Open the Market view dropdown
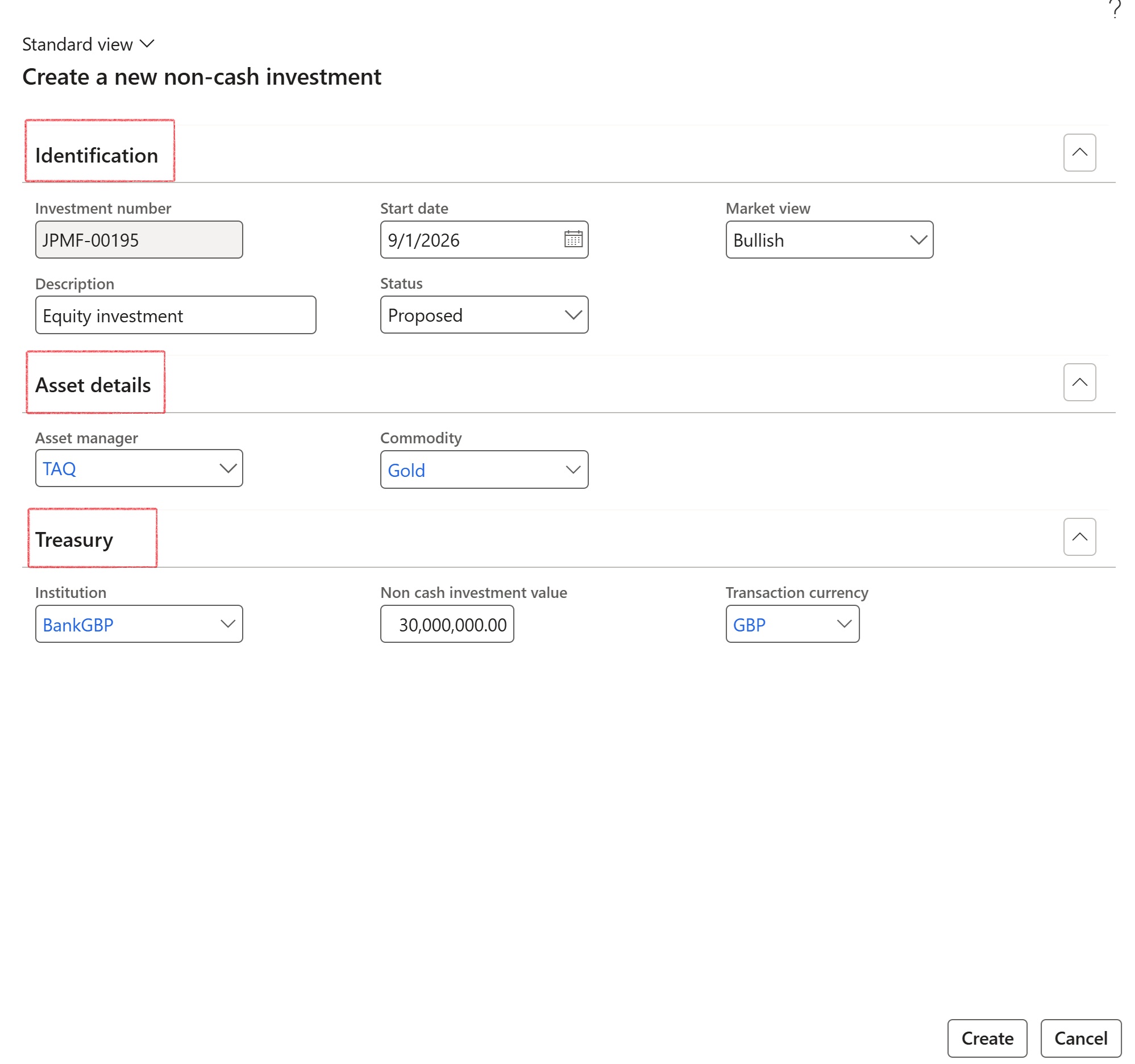This screenshot has height=1064, width=1135. (x=829, y=240)
